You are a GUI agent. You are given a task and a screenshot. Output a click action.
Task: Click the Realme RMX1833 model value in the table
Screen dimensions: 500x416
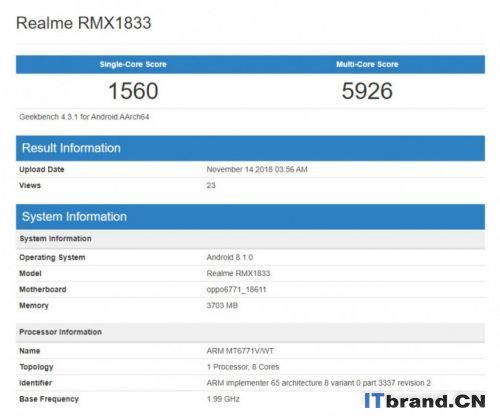(x=238, y=273)
